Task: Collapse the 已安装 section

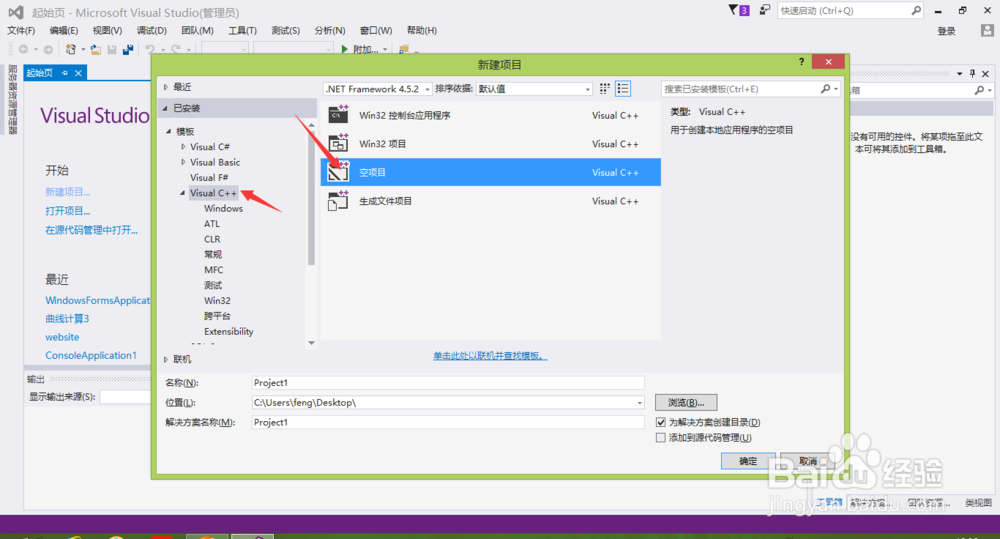Action: (x=165, y=108)
